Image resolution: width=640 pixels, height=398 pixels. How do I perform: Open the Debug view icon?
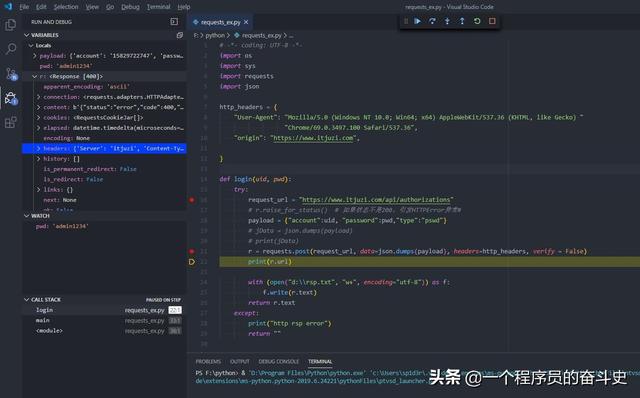pyautogui.click(x=11, y=98)
